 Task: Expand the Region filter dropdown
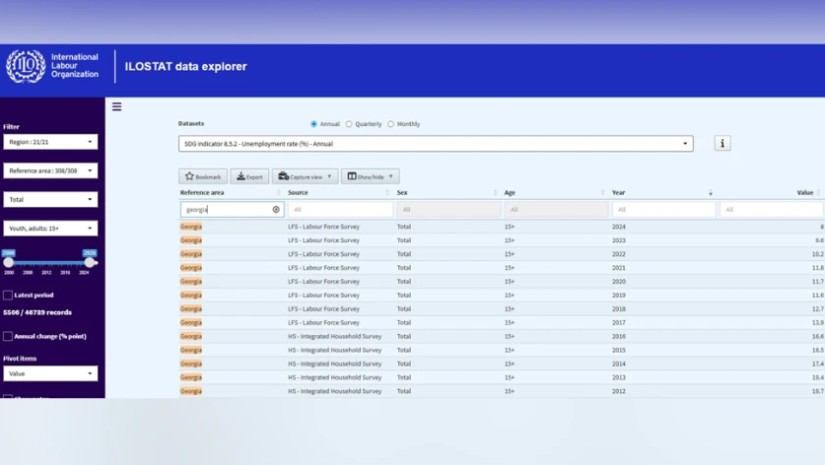[50, 142]
